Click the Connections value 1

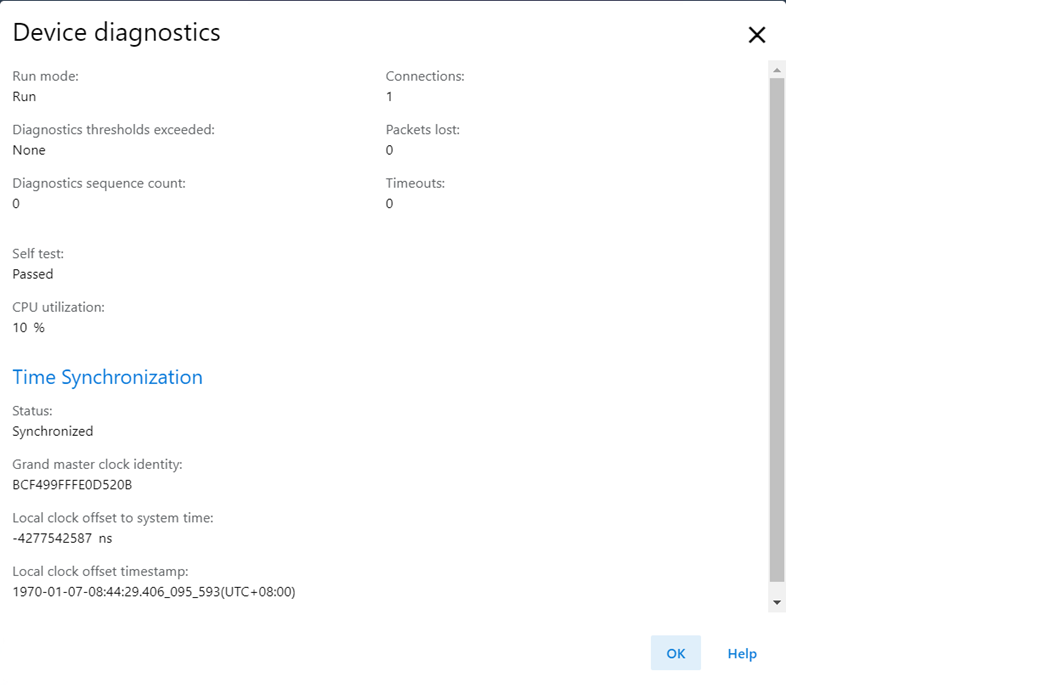click(389, 96)
